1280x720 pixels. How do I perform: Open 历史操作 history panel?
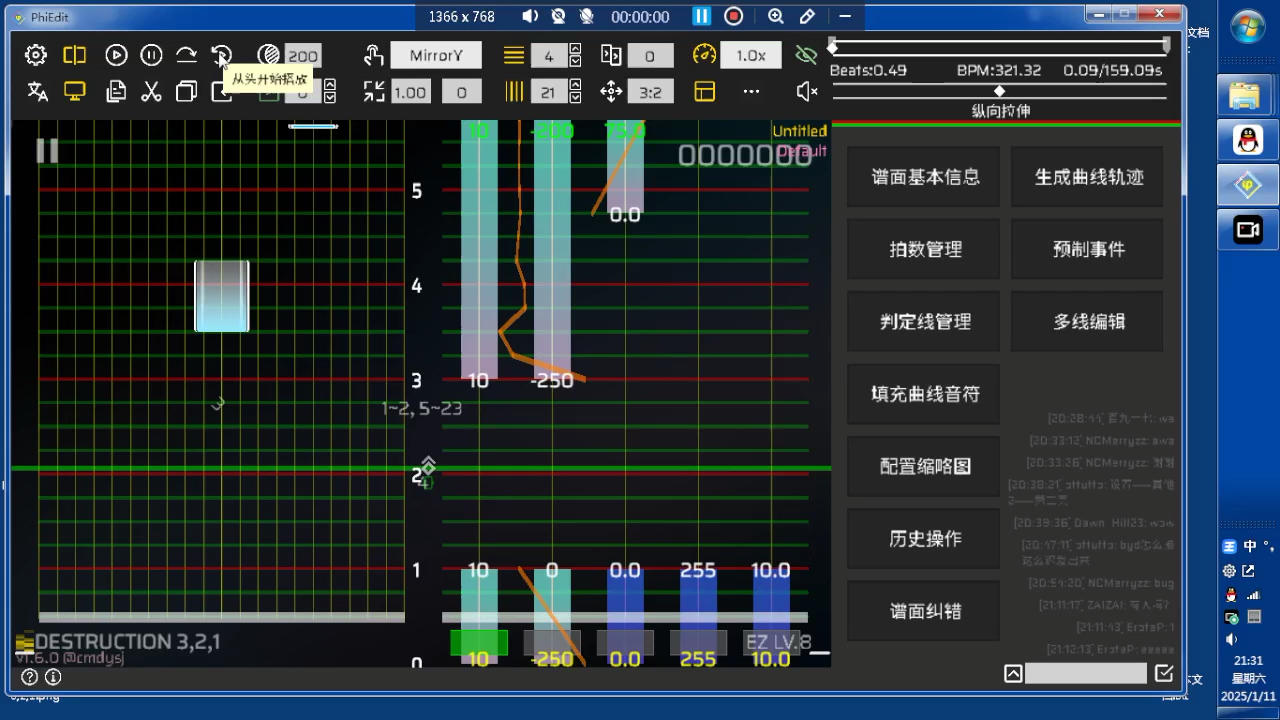[x=924, y=538]
